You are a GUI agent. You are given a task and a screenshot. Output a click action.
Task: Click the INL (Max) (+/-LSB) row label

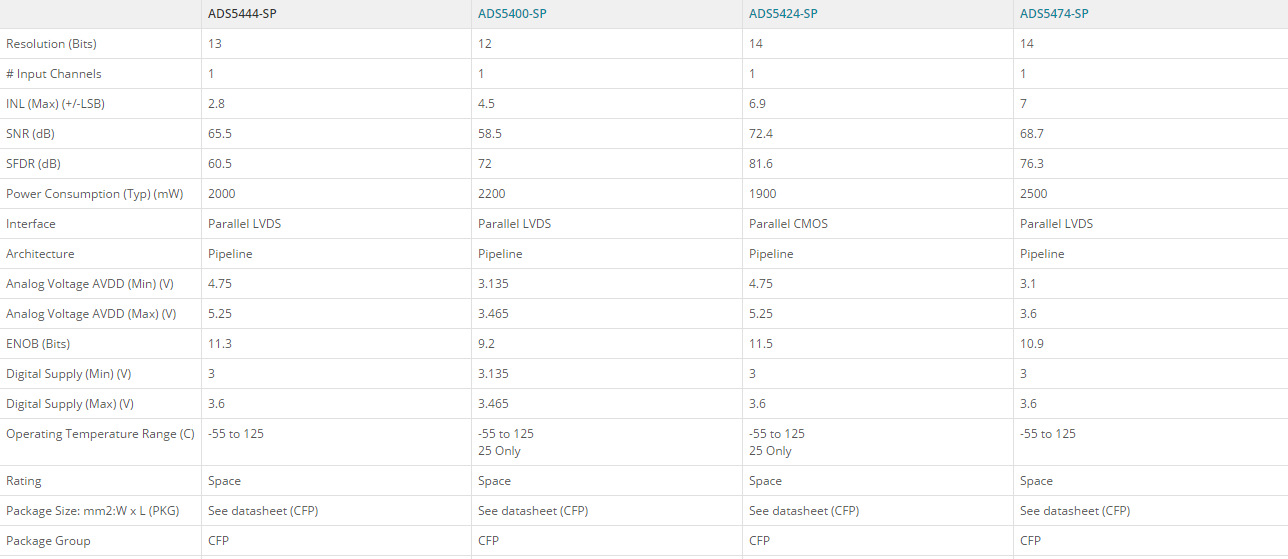pos(55,104)
